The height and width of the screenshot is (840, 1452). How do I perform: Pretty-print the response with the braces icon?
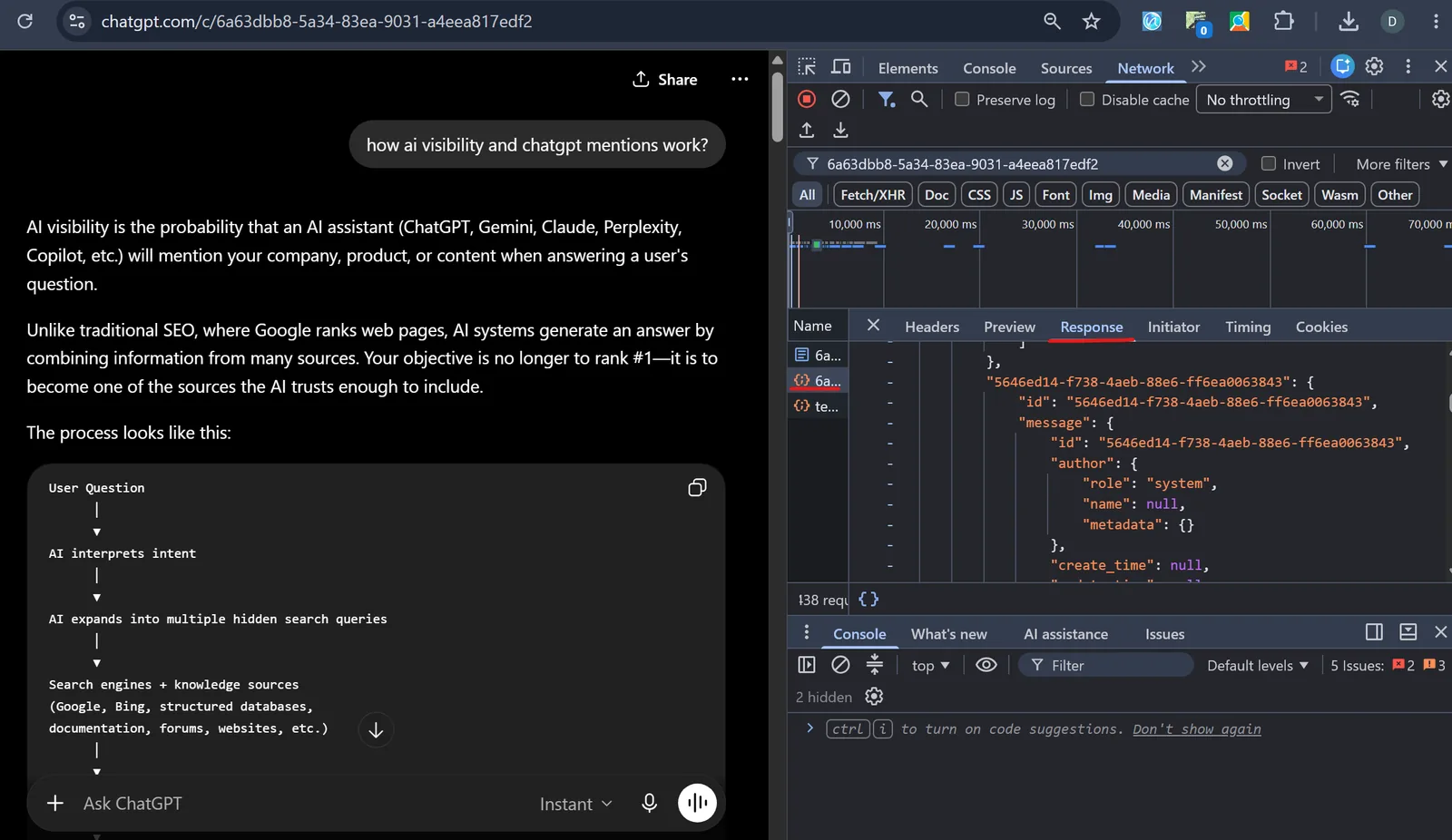(868, 599)
